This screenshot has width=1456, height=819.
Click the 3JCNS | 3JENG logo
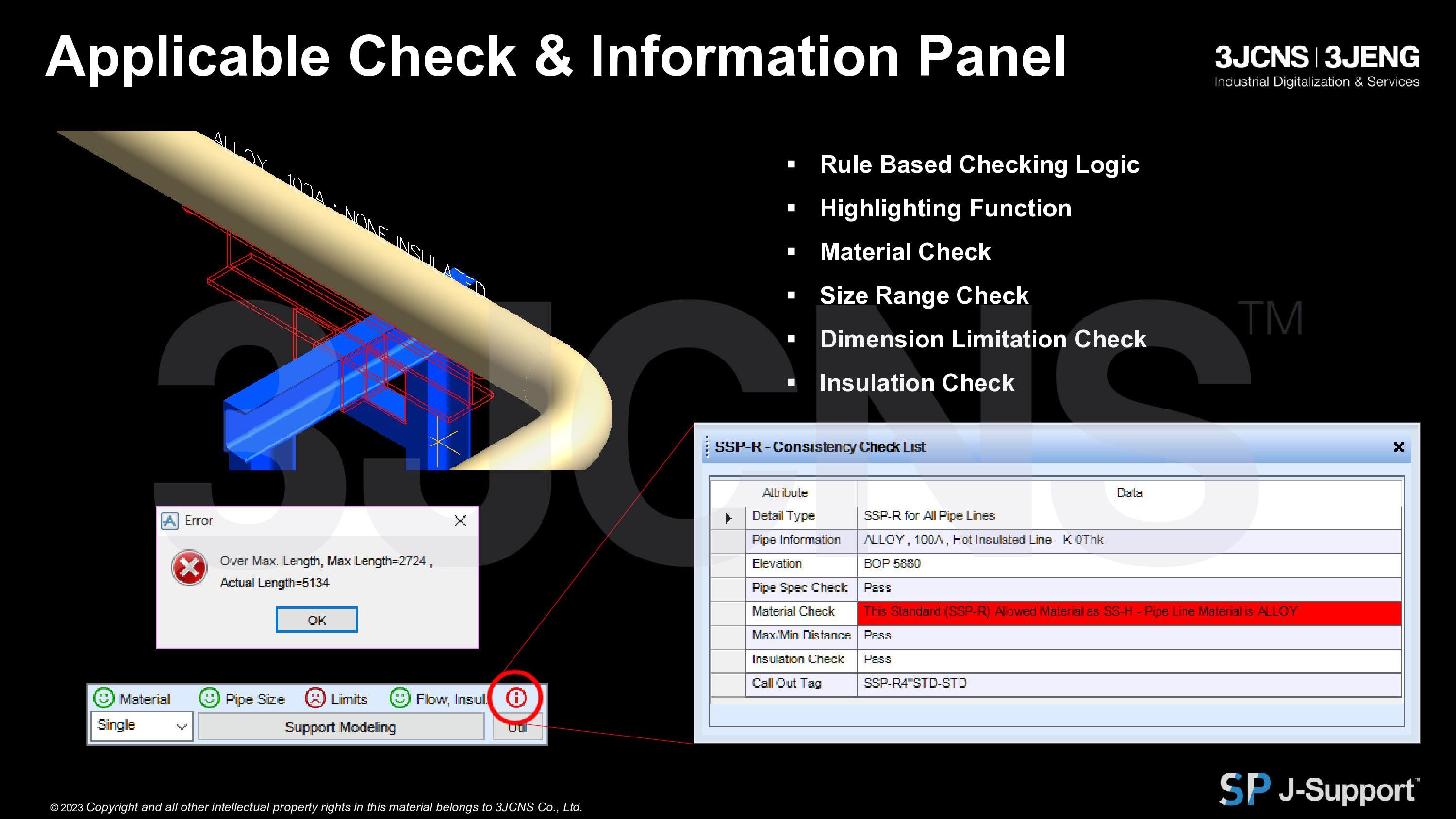(x=1317, y=66)
